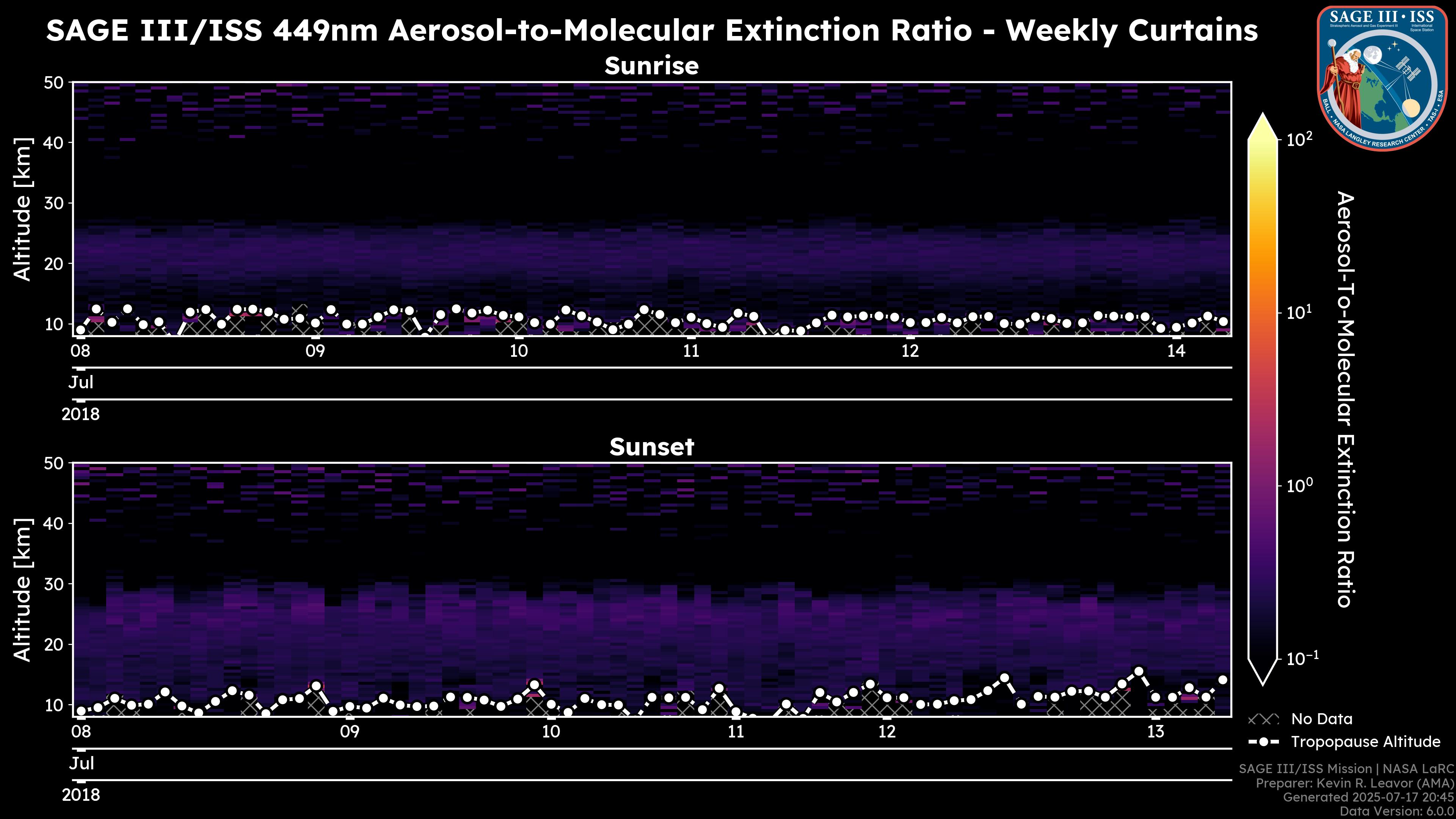
Task: Click date tick 13 on Sunset axis
Action: click(1155, 732)
